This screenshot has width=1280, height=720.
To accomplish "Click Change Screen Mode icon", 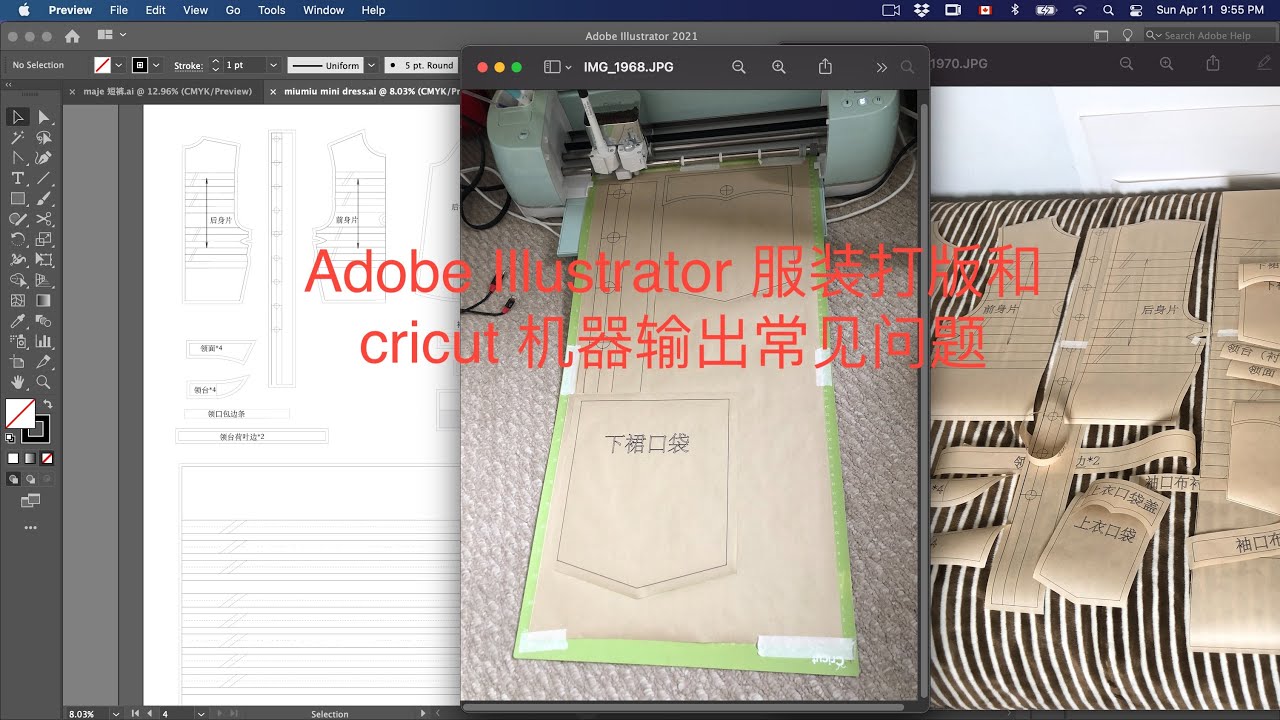I will point(31,499).
